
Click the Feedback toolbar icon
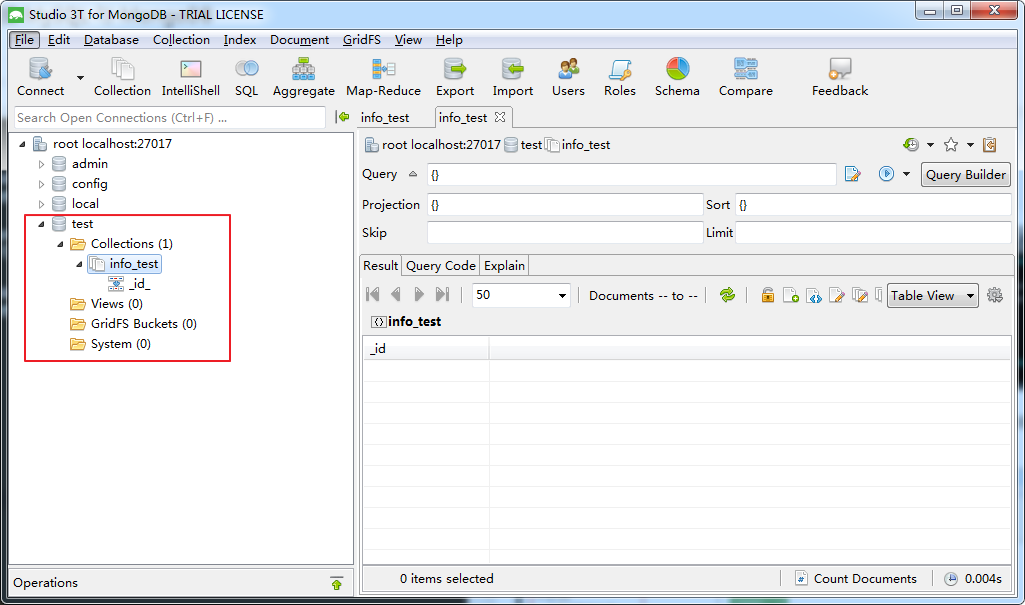(840, 76)
